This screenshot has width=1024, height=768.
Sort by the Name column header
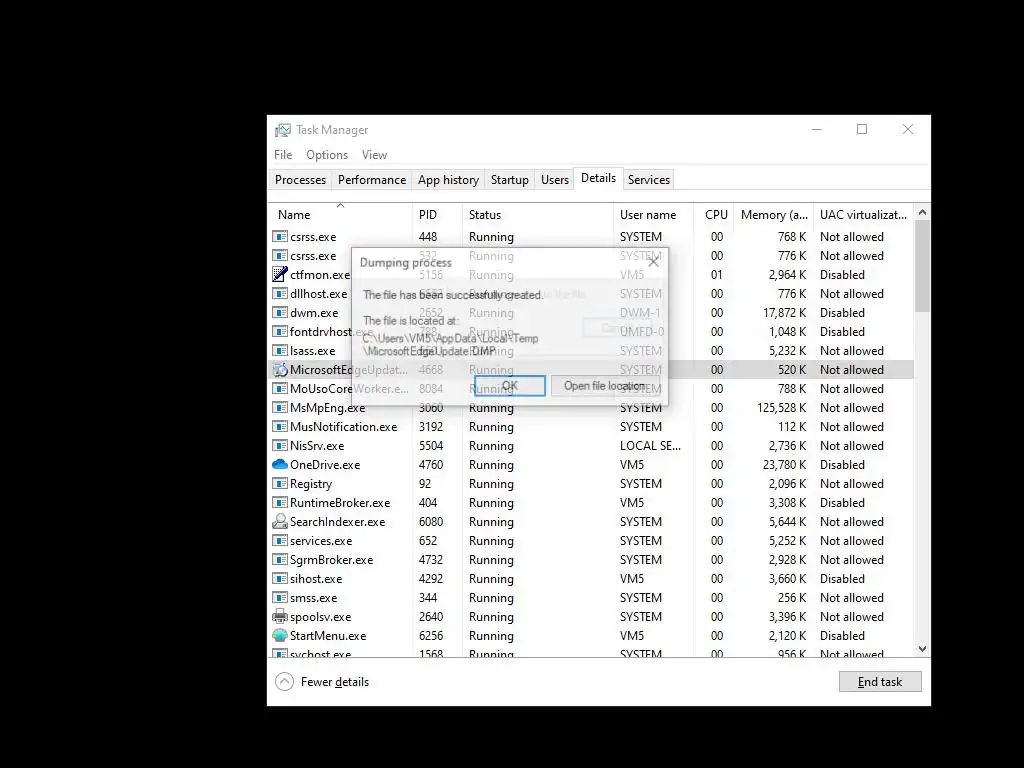[x=340, y=214]
